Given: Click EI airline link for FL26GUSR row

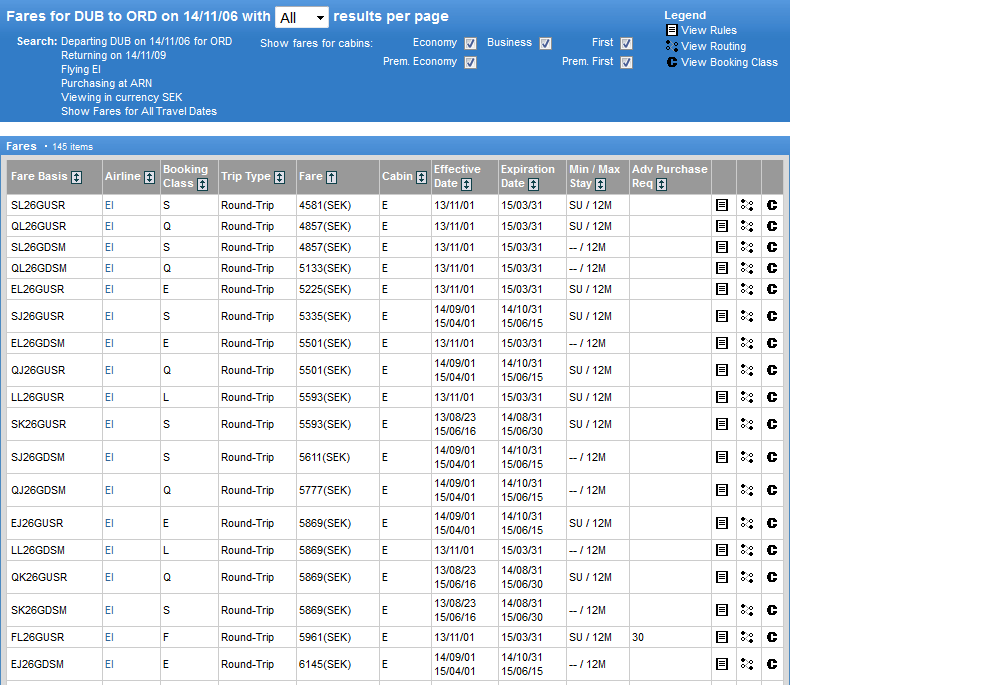Looking at the screenshot, I should coord(109,637).
